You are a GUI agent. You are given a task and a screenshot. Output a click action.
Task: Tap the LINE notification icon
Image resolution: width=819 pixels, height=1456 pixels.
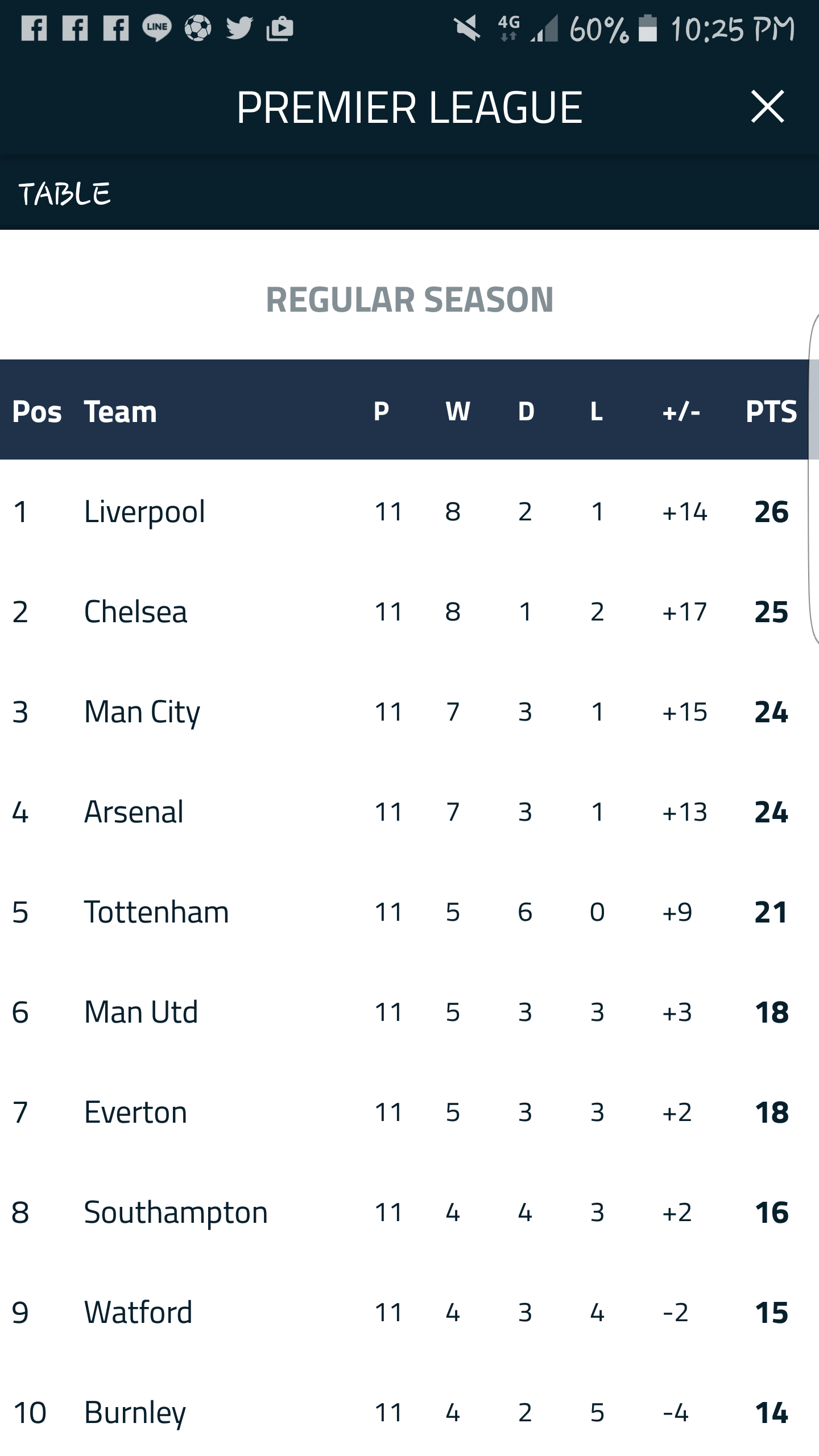point(156,28)
